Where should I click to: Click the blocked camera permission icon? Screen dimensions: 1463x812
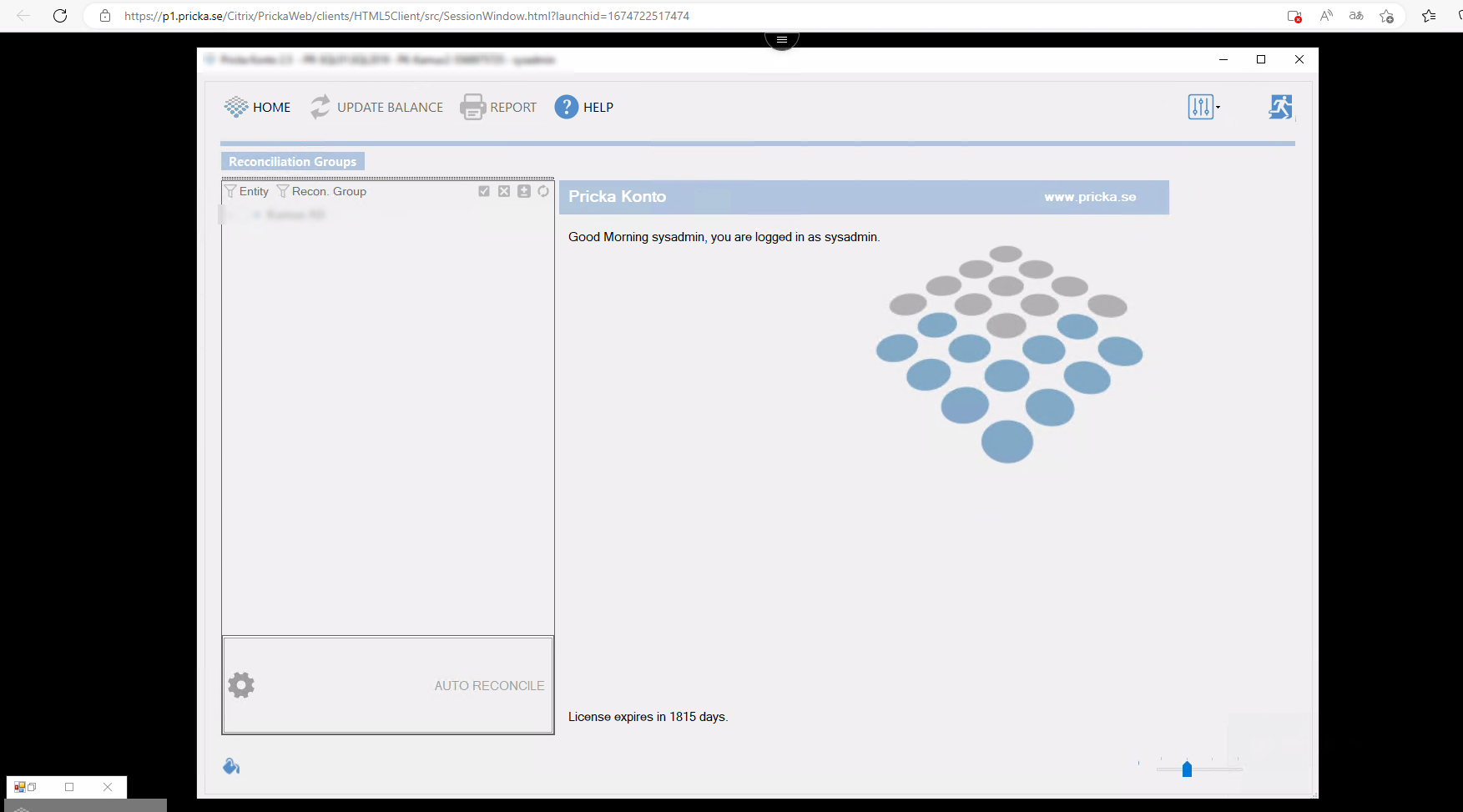click(1294, 16)
